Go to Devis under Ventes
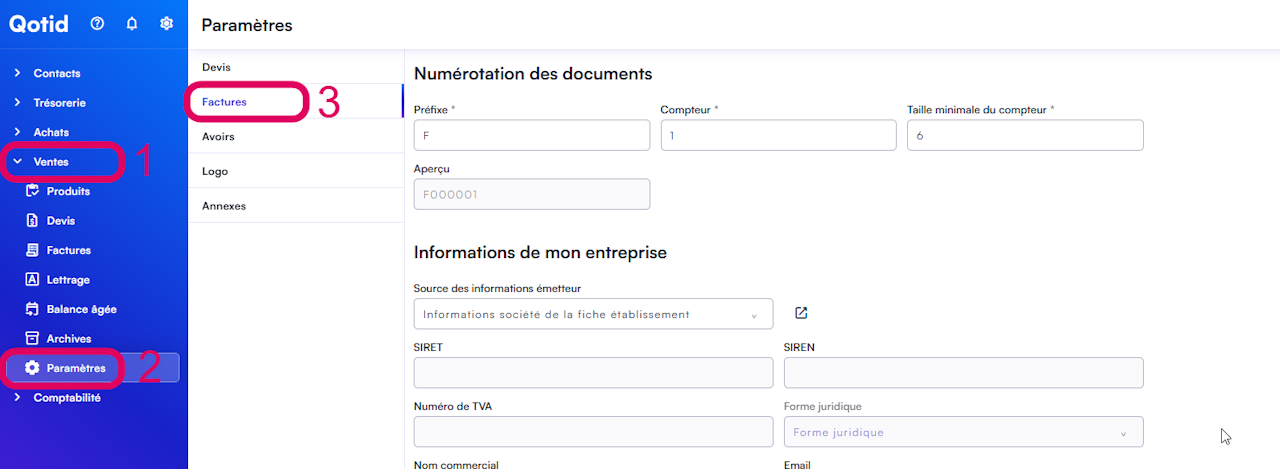The image size is (1280, 469). (x=60, y=221)
